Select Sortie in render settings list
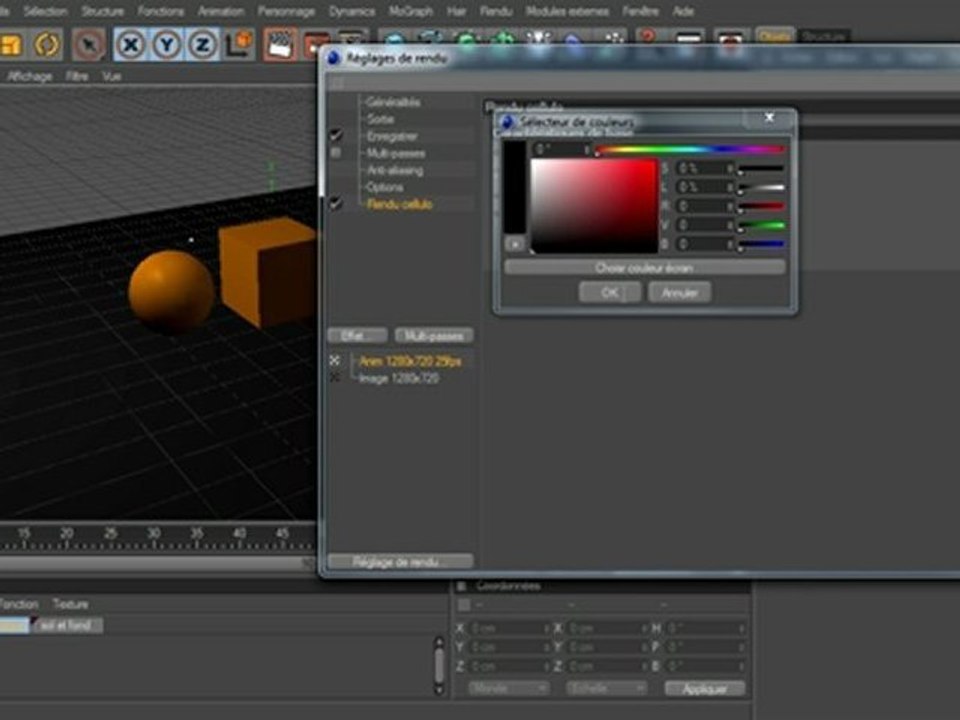Screen dimensions: 960x720 click(x=380, y=119)
